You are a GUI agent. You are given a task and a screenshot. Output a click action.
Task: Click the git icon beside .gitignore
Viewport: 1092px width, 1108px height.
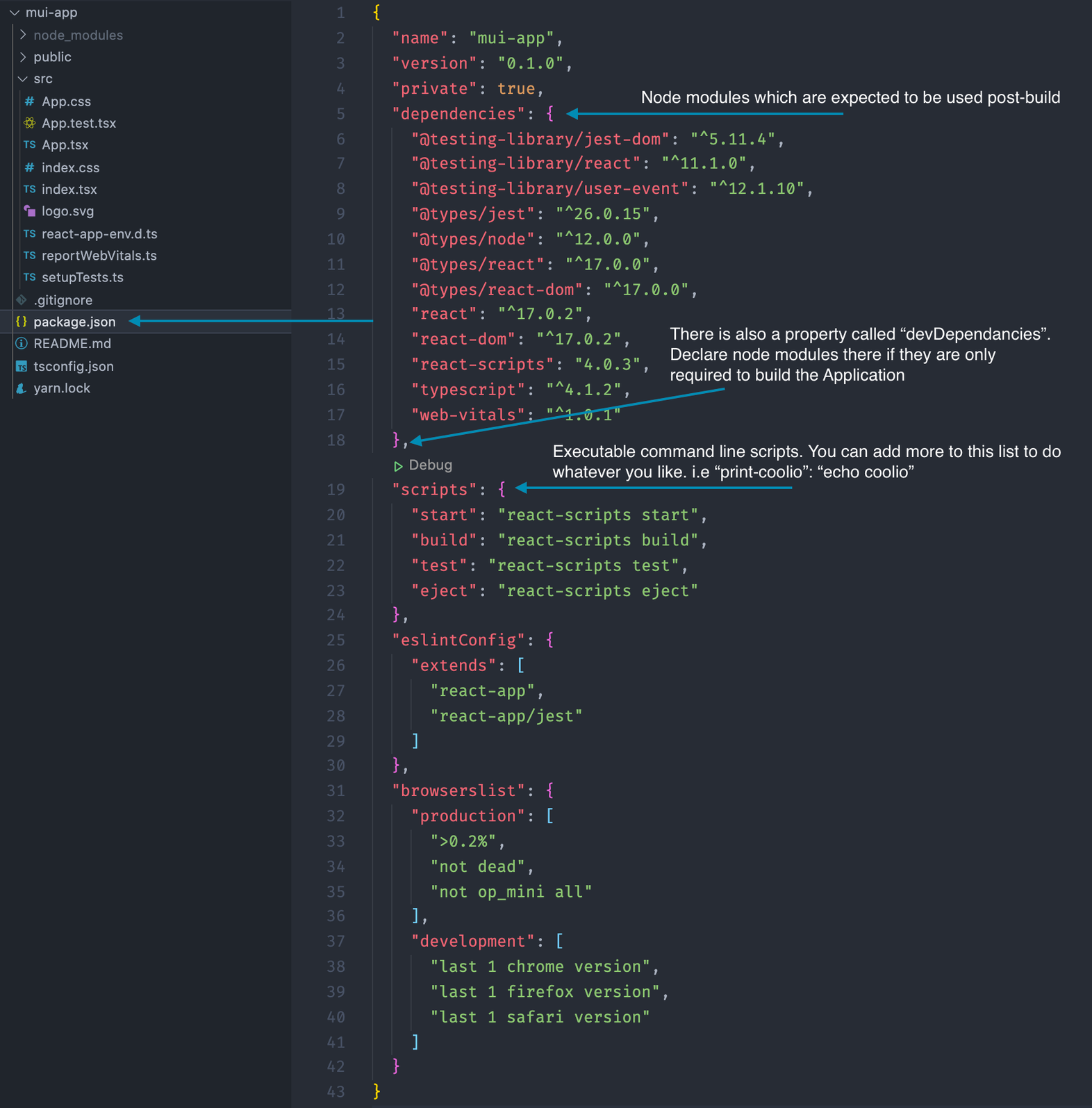pos(22,299)
